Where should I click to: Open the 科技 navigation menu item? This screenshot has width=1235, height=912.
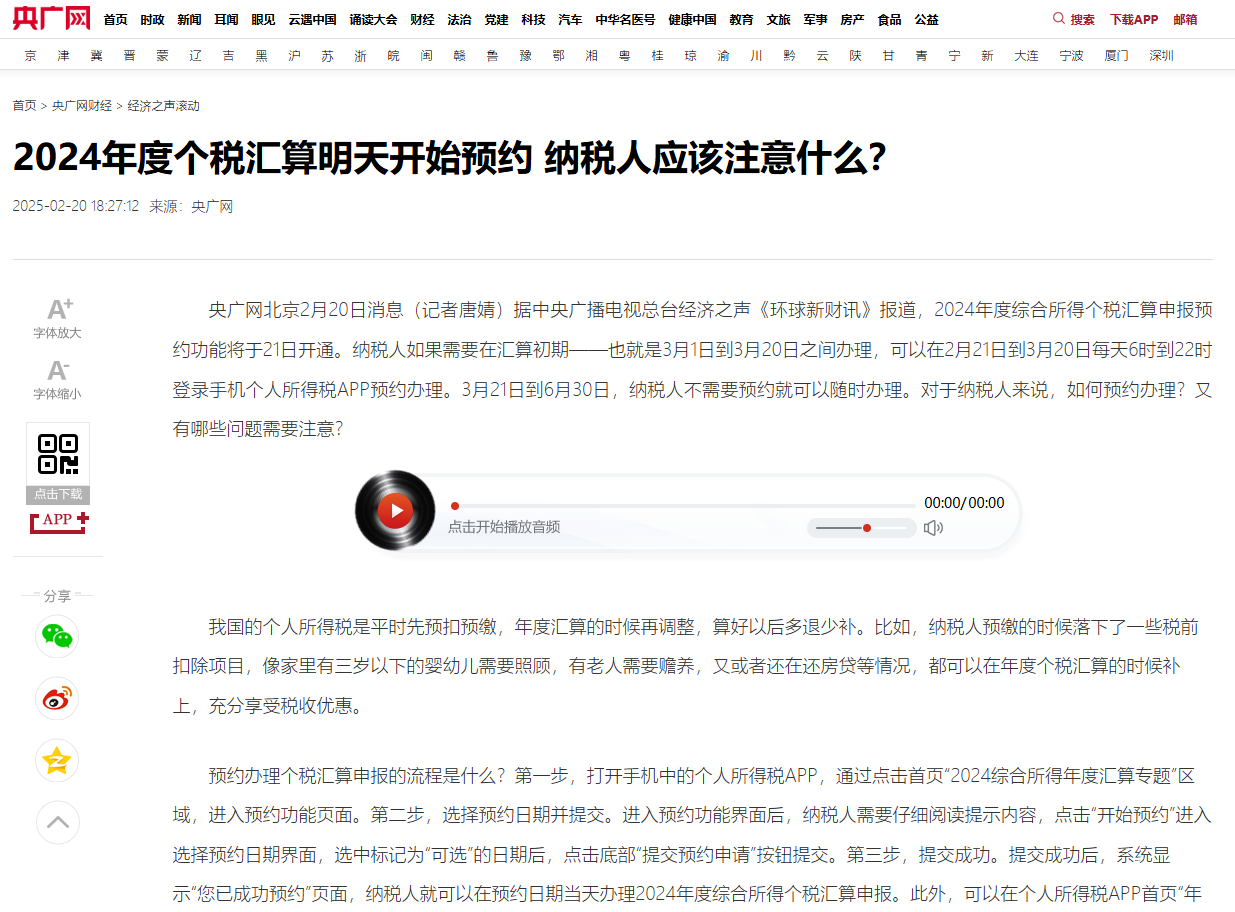click(x=533, y=20)
